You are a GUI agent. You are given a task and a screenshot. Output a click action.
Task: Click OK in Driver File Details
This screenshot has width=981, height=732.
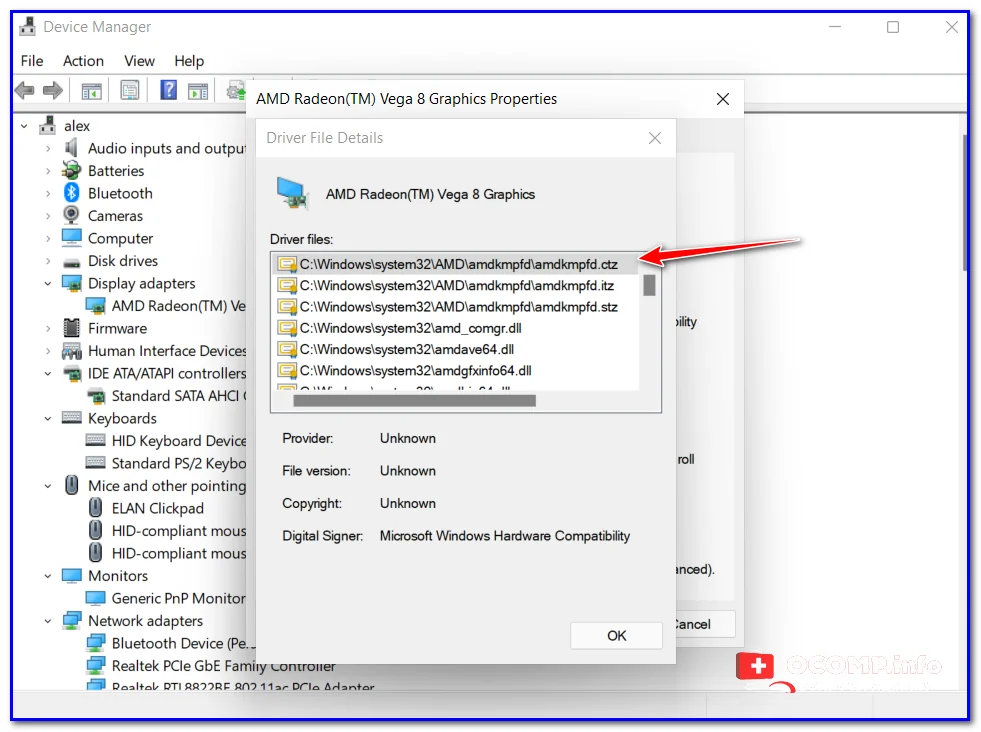coord(616,636)
